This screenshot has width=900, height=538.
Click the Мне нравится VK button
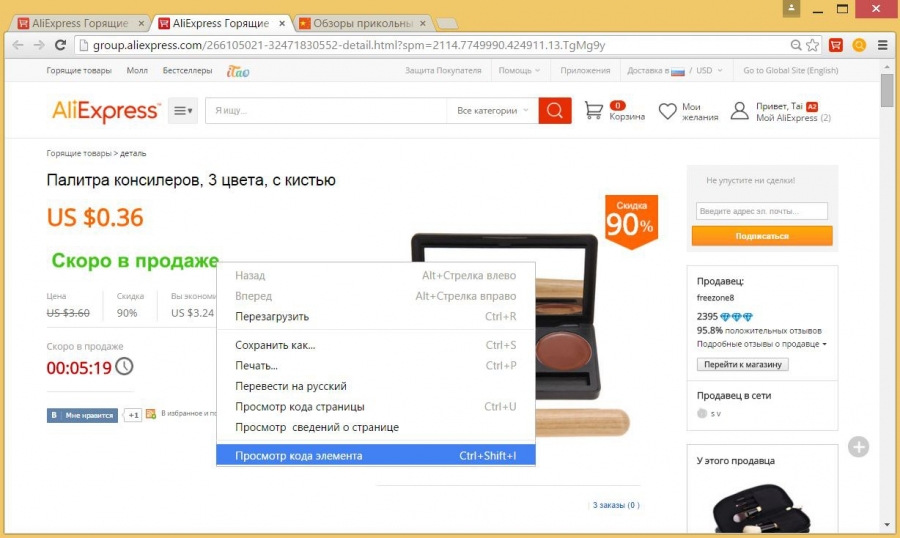[82, 415]
